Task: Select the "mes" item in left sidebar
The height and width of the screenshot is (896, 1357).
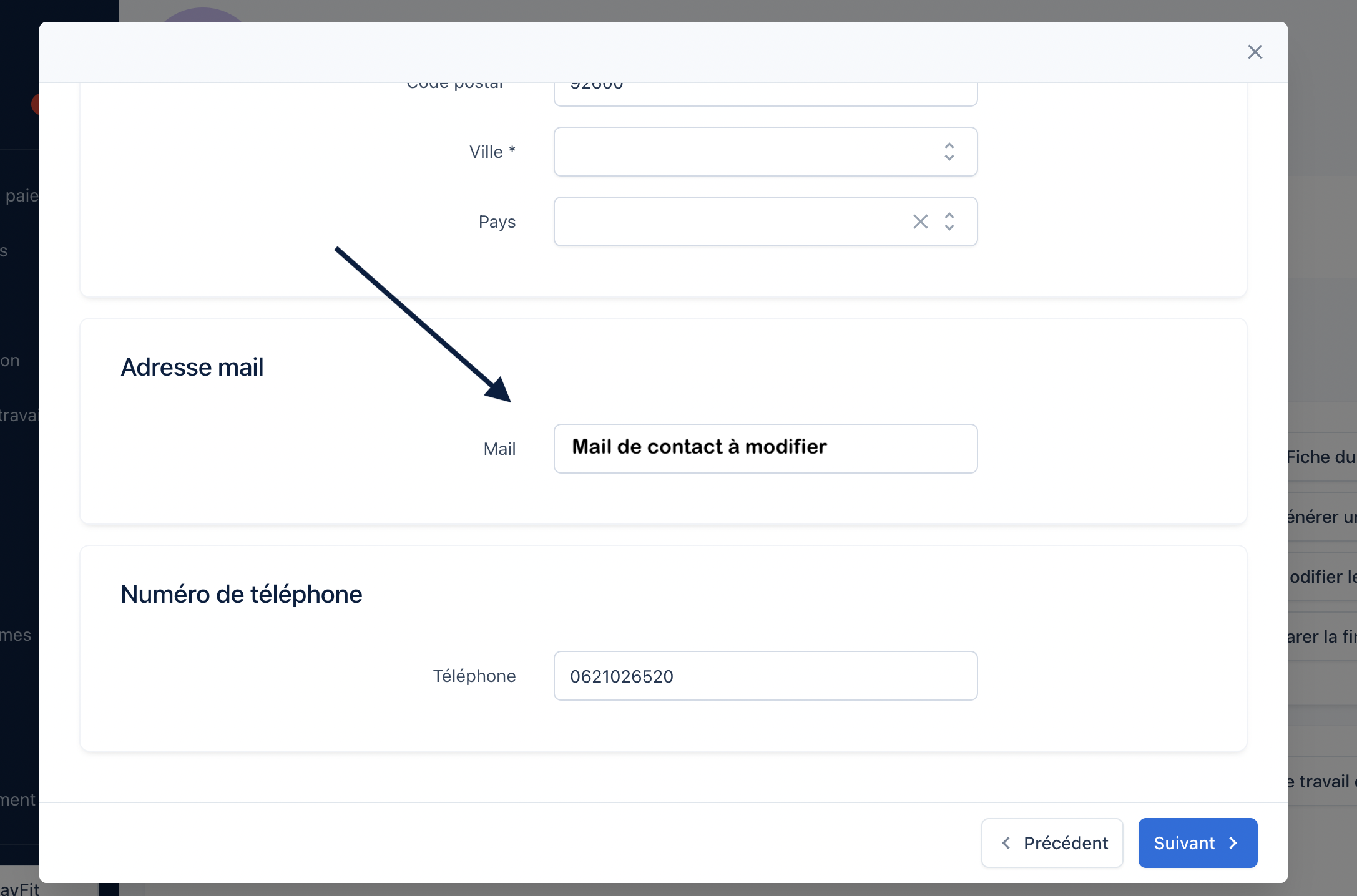Action: pyautogui.click(x=16, y=635)
